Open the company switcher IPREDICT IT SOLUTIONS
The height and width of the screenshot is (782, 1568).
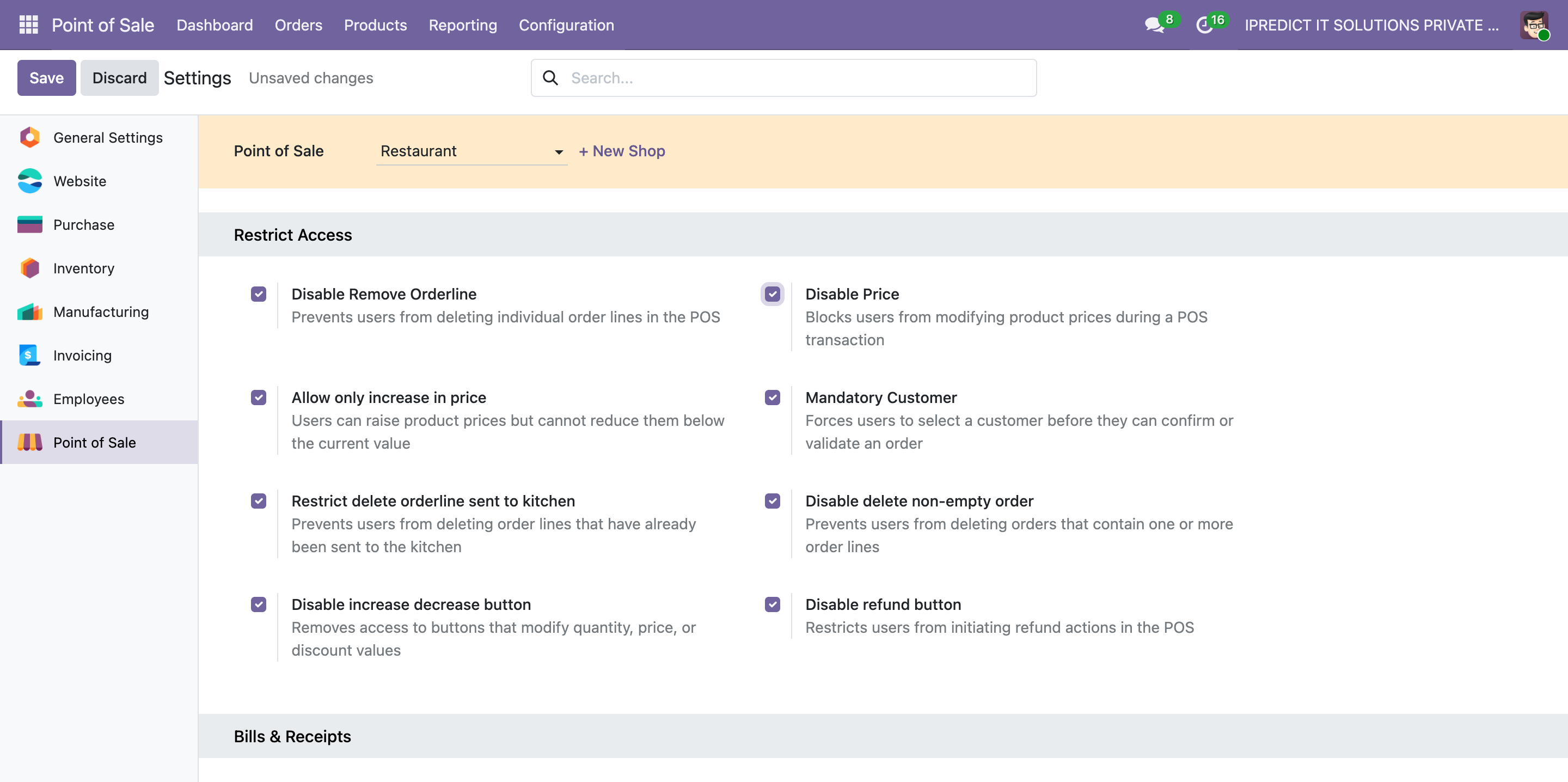[x=1371, y=25]
